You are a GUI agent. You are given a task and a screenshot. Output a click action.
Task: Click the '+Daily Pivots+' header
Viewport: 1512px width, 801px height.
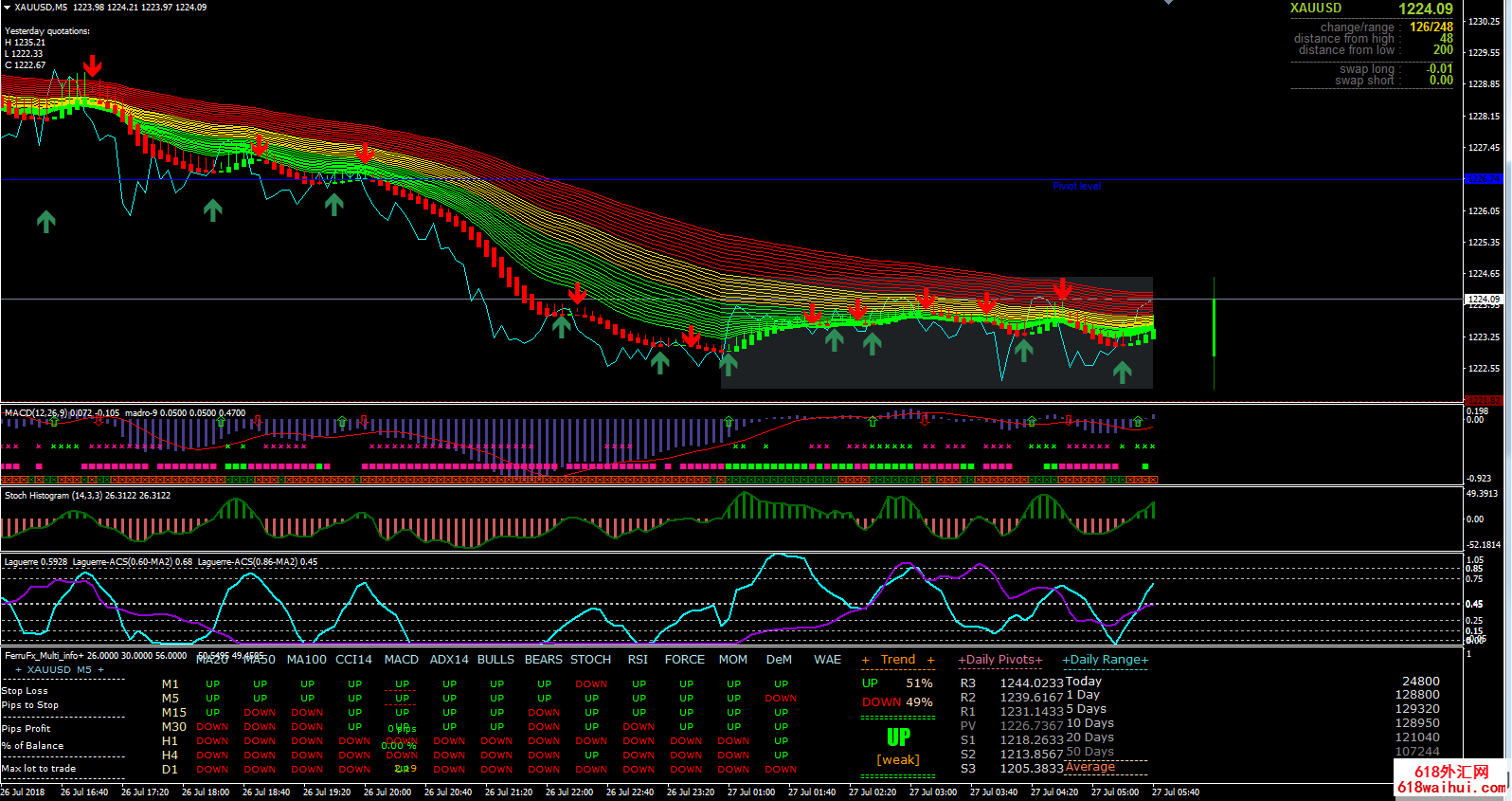1000,660
